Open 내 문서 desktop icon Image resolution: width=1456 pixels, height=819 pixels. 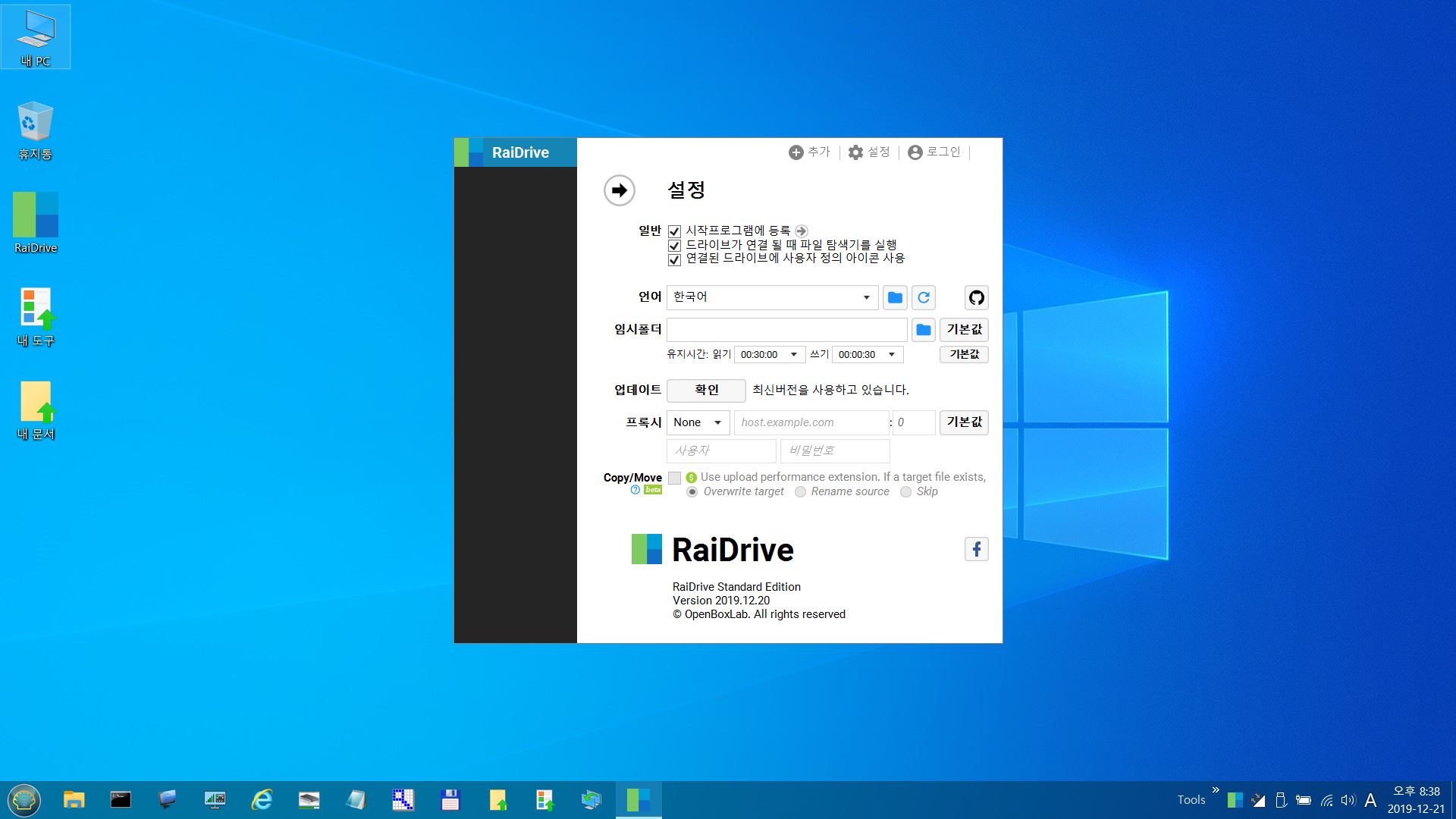(36, 410)
